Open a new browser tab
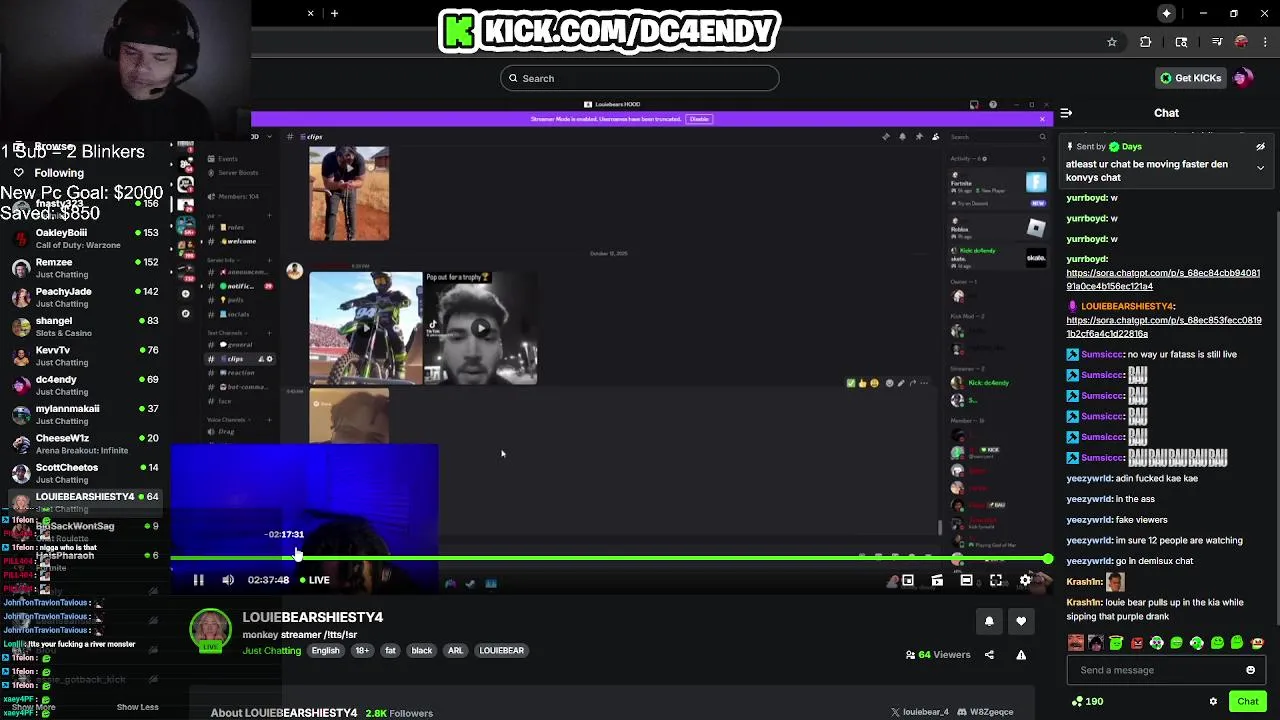This screenshot has width=1280, height=720. click(x=334, y=13)
